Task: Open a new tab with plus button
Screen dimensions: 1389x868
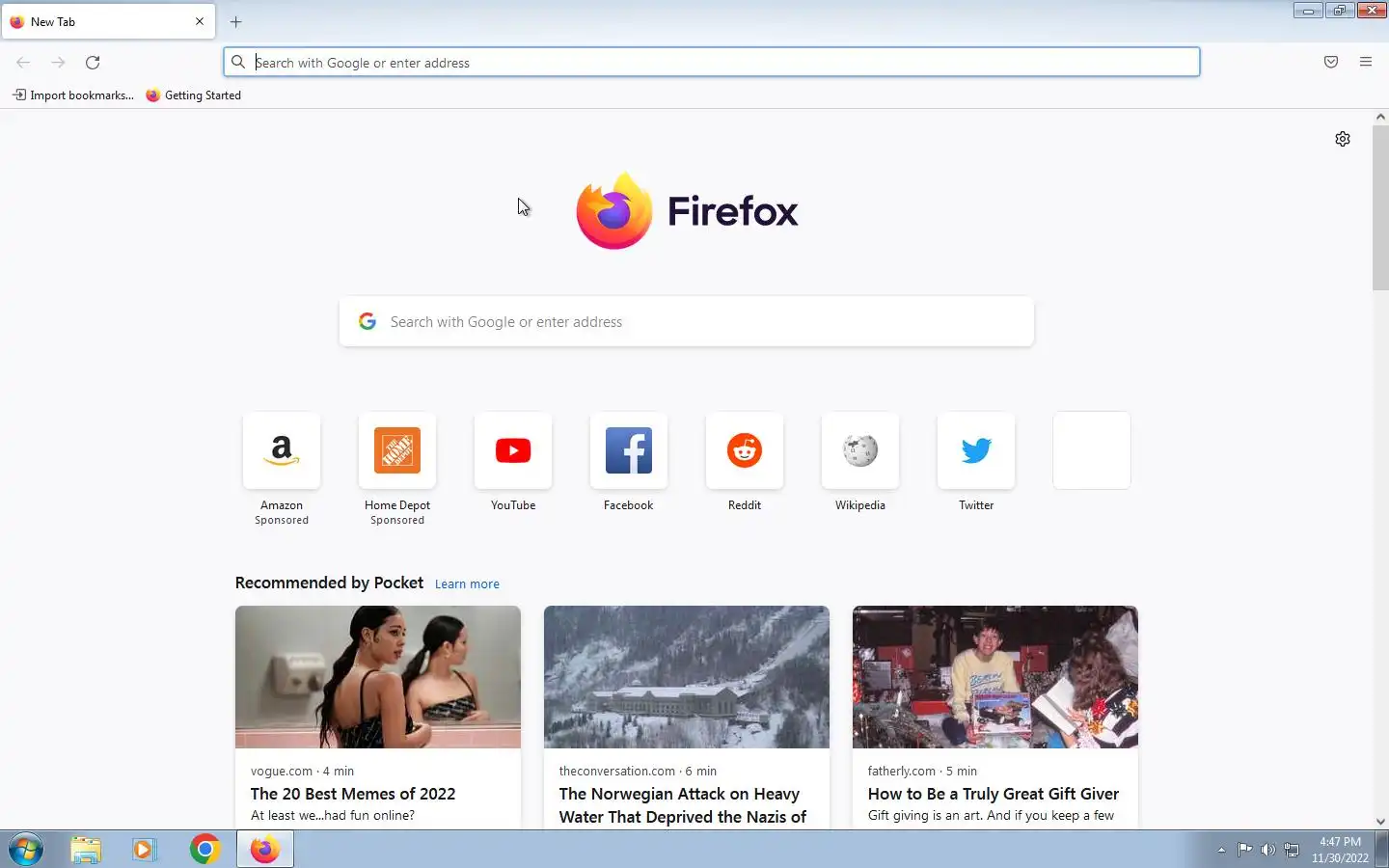Action: tap(235, 21)
